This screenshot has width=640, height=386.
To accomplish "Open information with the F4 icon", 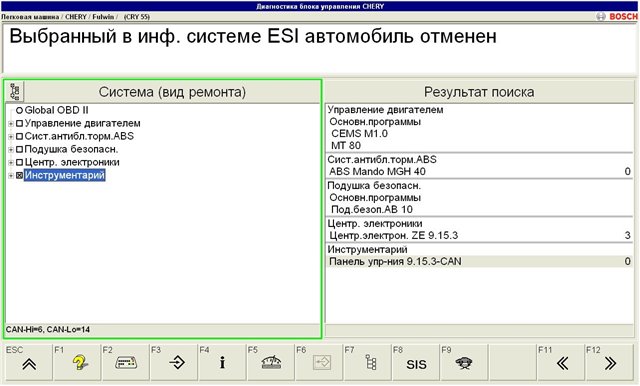I will coord(222,362).
